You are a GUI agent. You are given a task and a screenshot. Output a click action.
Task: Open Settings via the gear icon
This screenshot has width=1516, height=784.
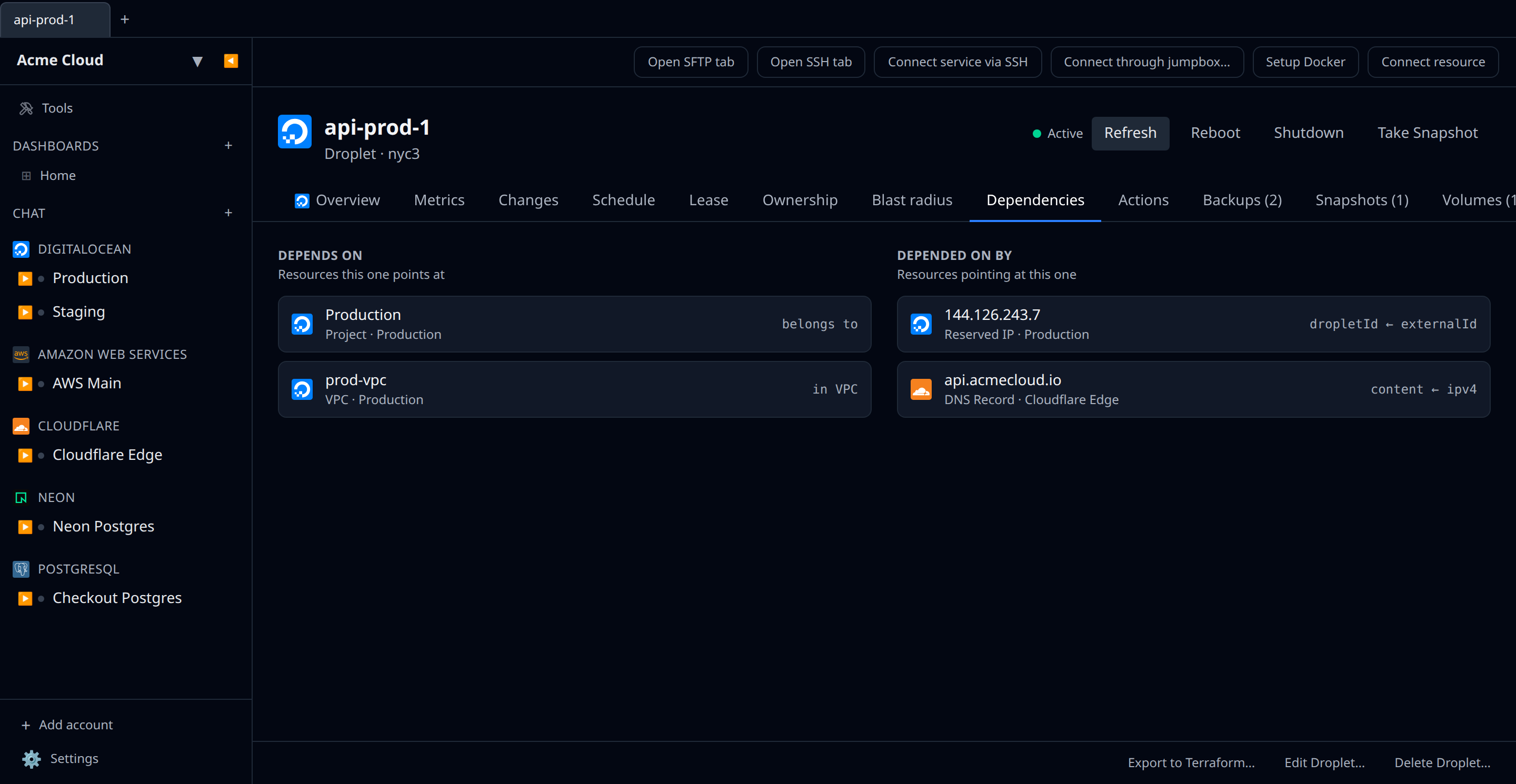[32, 759]
